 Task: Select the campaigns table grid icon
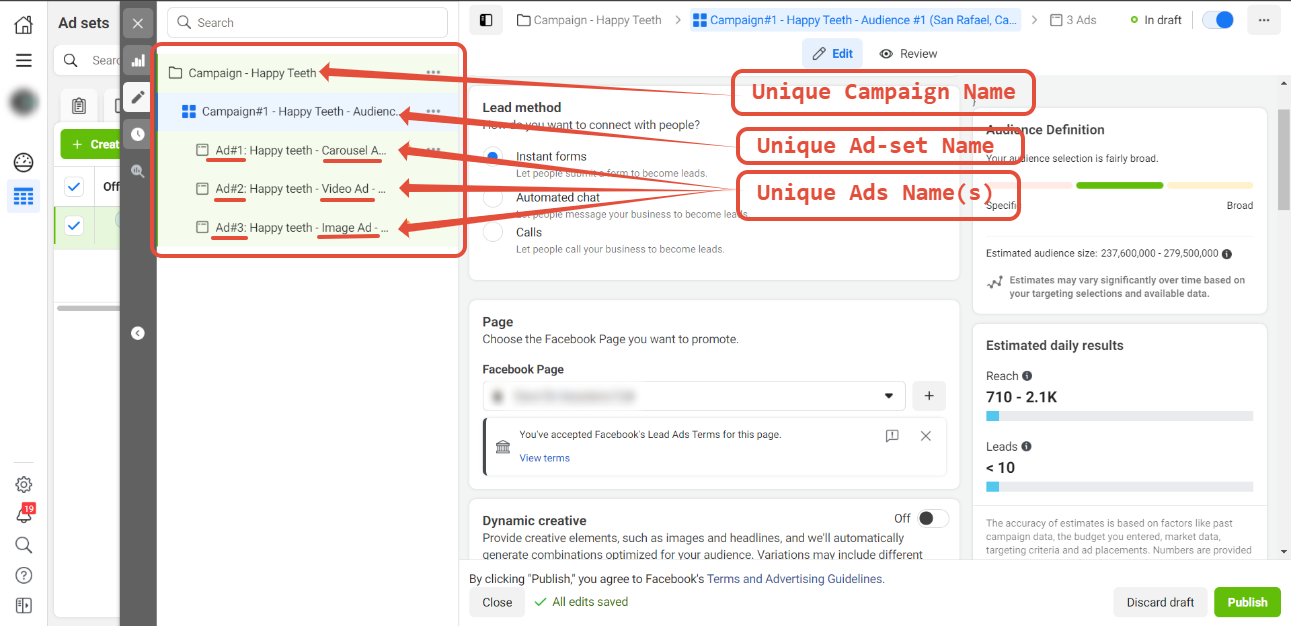coord(23,196)
